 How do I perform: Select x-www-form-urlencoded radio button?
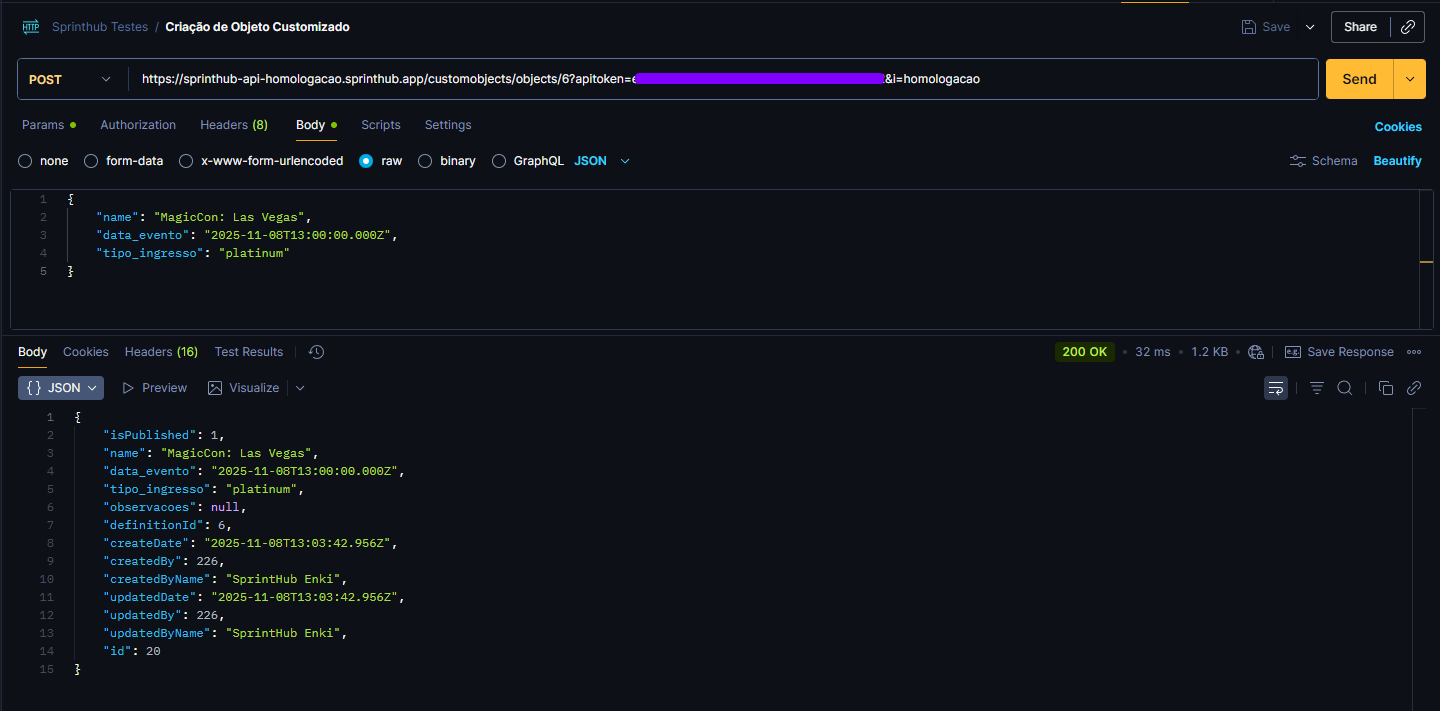(186, 161)
